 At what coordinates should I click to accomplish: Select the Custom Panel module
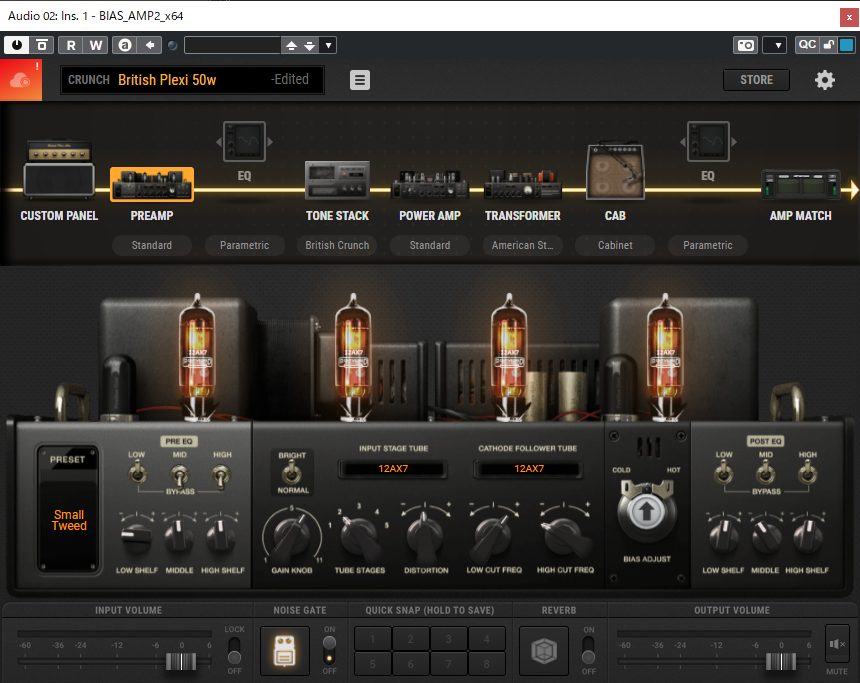coord(59,171)
